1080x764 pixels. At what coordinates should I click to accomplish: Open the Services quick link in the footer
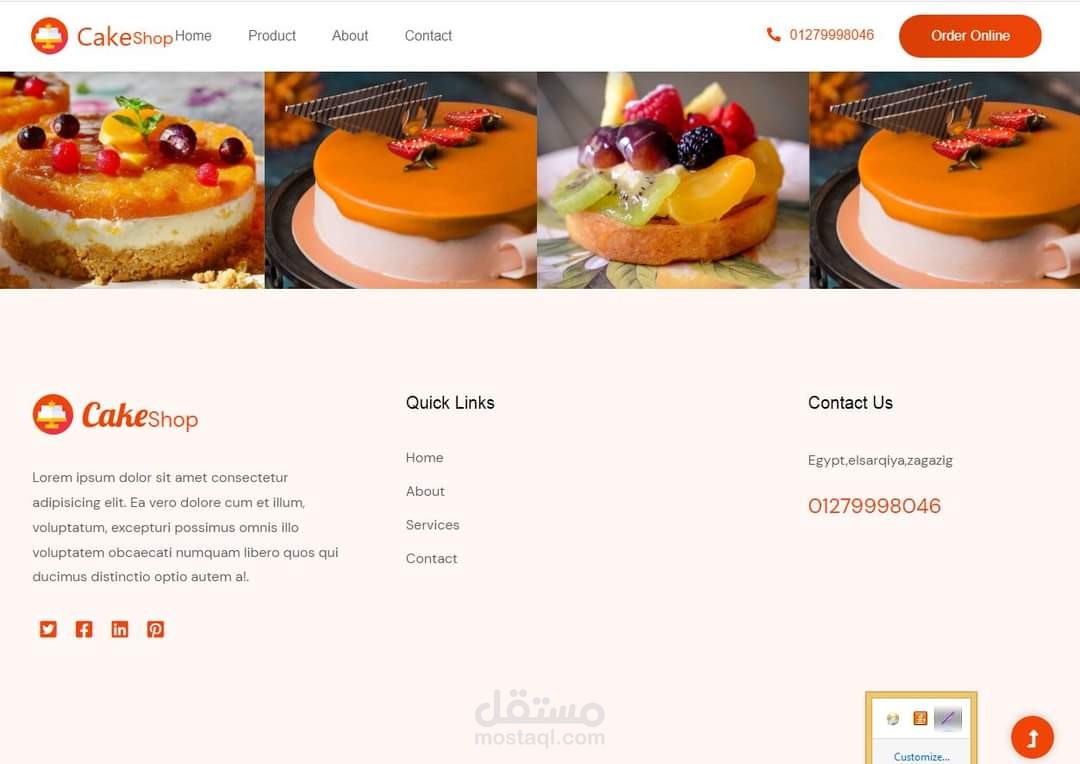[x=433, y=525]
